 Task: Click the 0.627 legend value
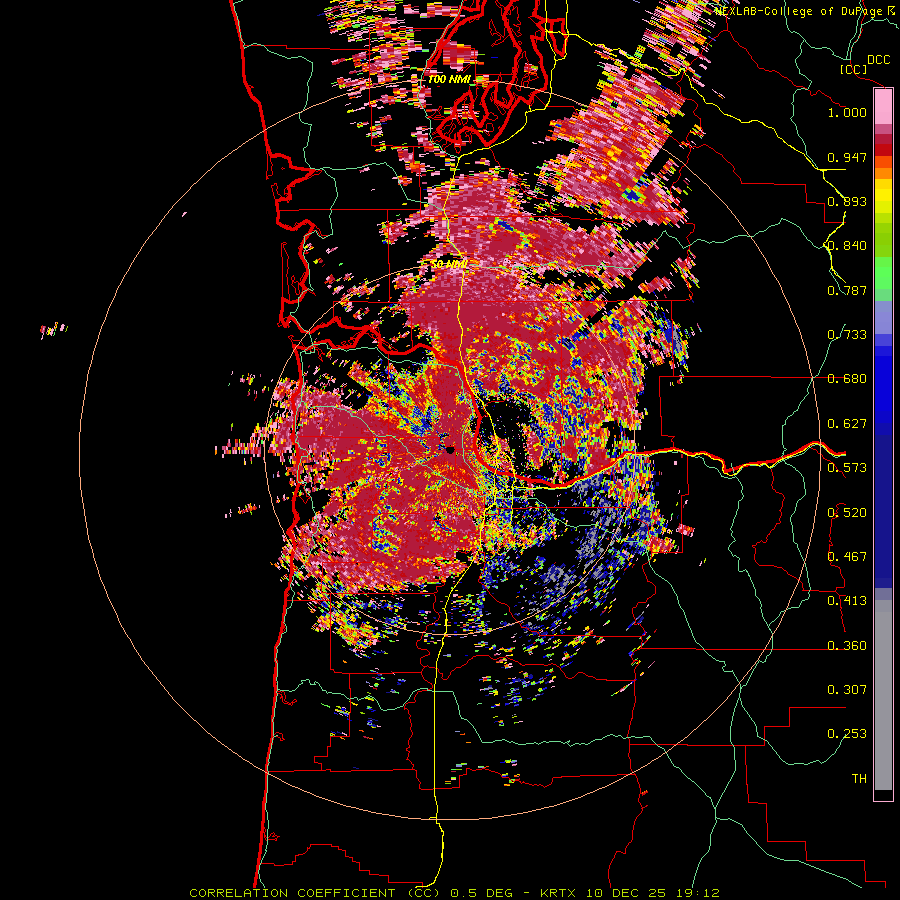point(847,424)
